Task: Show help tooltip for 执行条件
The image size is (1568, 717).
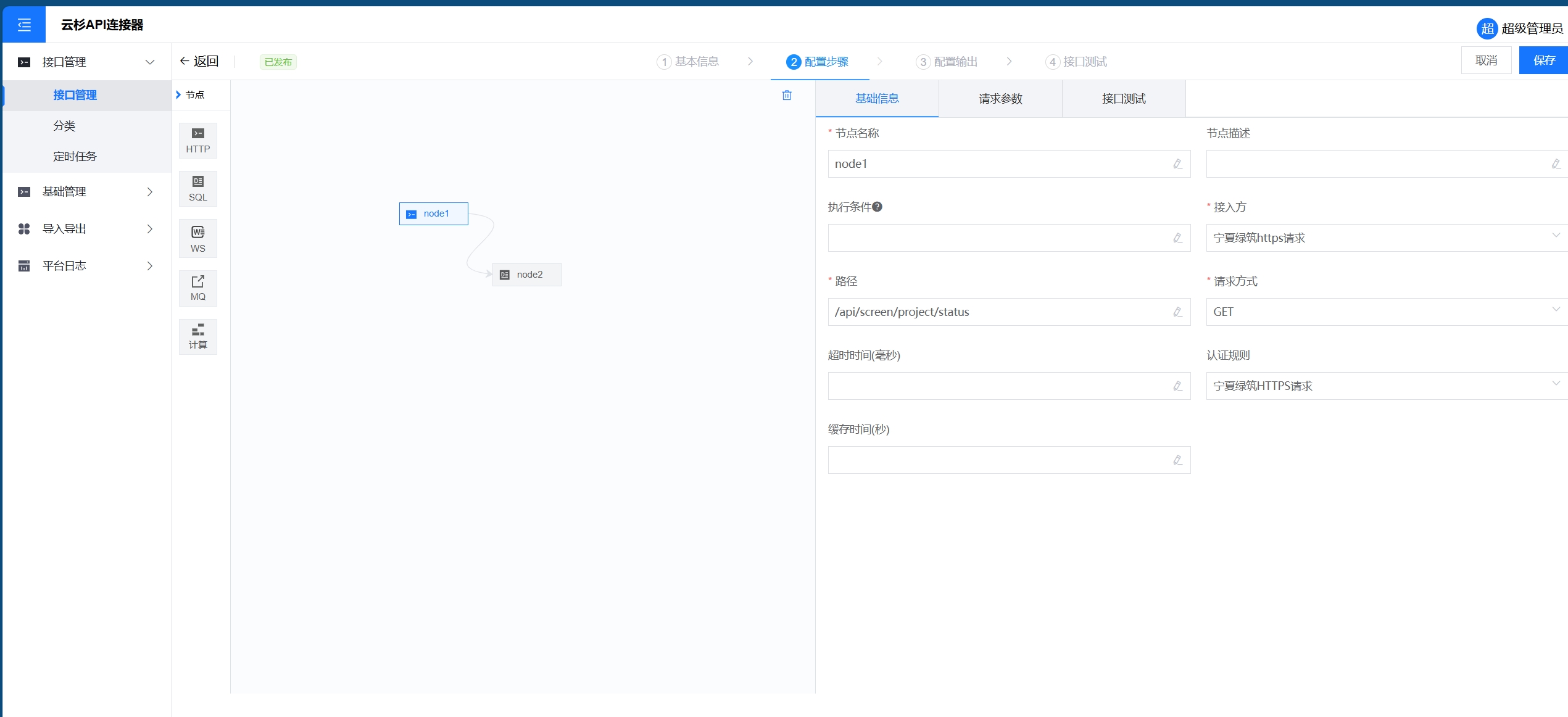Action: pyautogui.click(x=877, y=207)
